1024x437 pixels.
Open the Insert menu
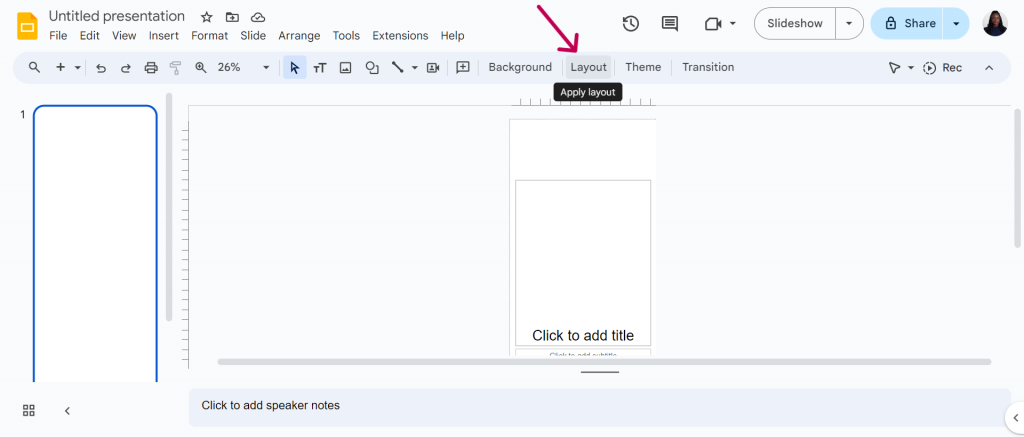pyautogui.click(x=163, y=36)
